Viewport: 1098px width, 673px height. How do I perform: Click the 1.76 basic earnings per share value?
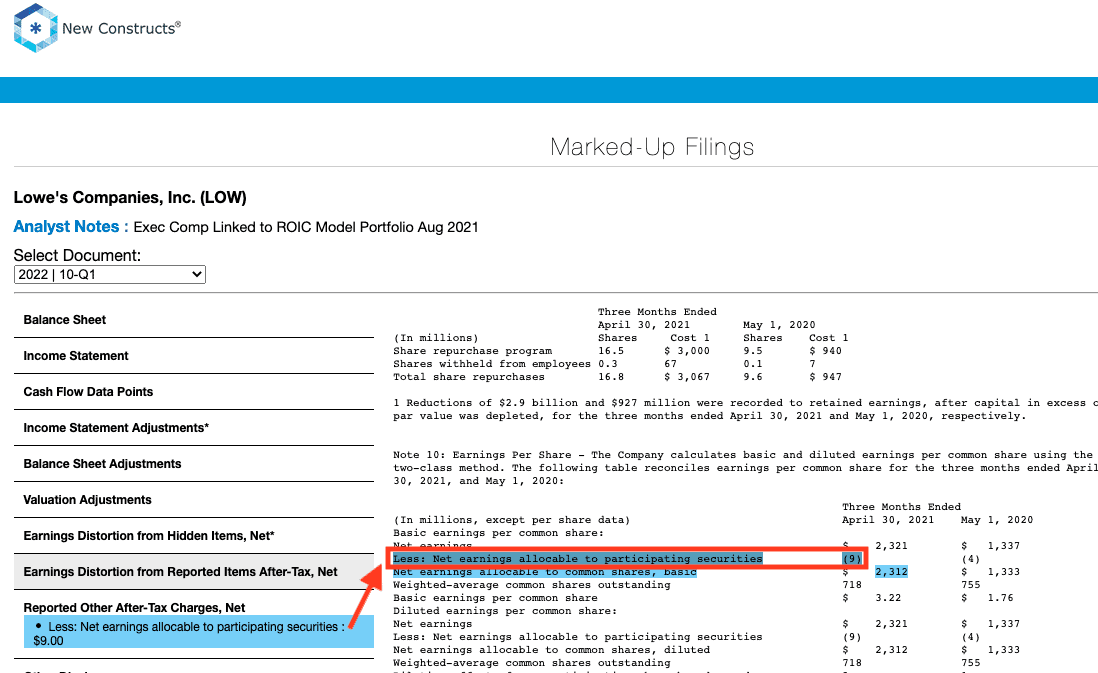(x=1001, y=598)
